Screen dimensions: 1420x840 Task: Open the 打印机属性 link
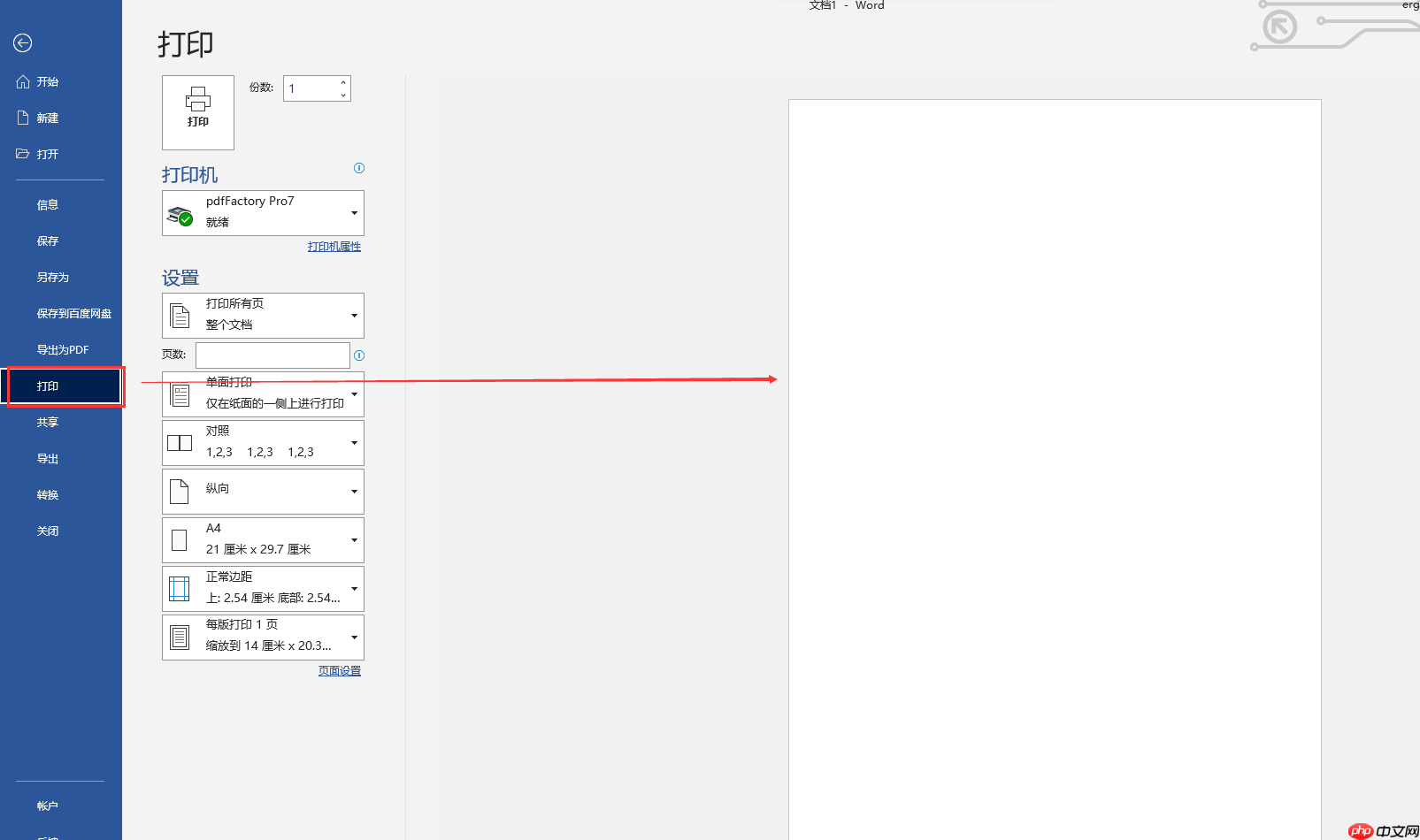coord(334,247)
